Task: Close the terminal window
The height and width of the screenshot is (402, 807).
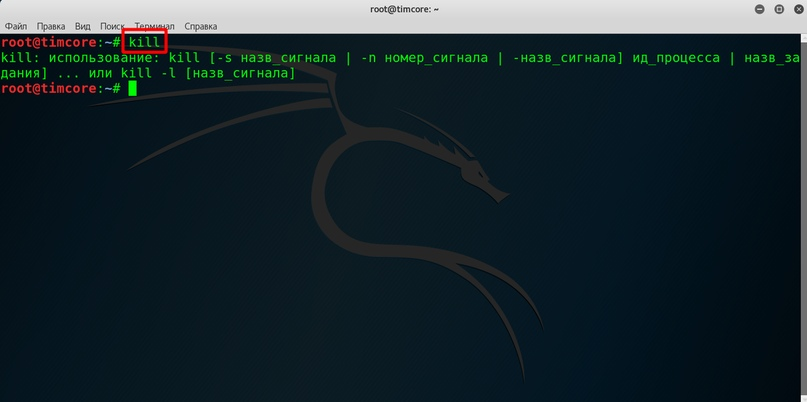Action: click(x=798, y=9)
